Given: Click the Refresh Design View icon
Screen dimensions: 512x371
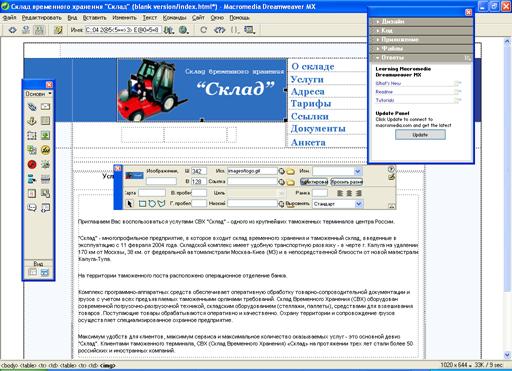Looking at the screenshot, I should pos(204,30).
